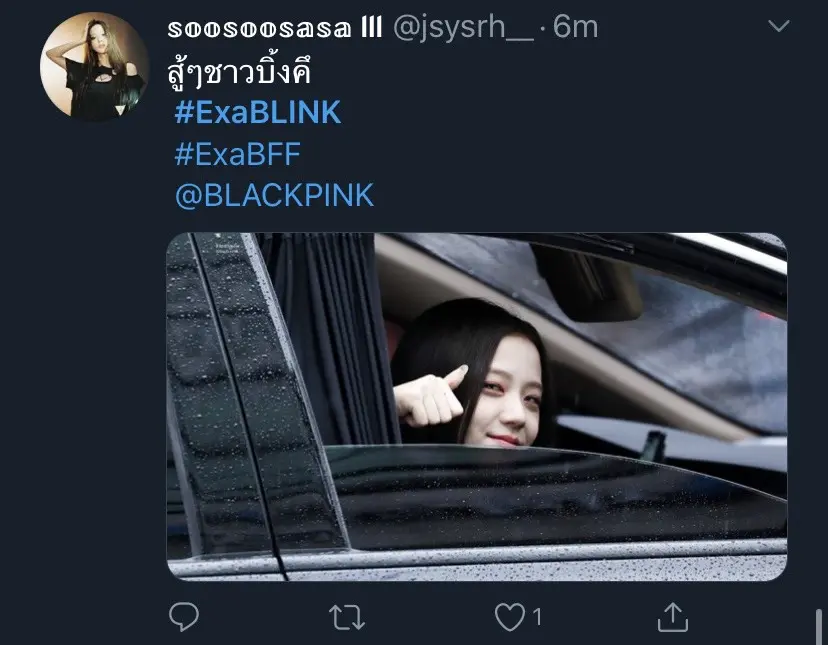Image resolution: width=828 pixels, height=645 pixels.
Task: Like the tweet with the heart icon
Action: (x=510, y=616)
